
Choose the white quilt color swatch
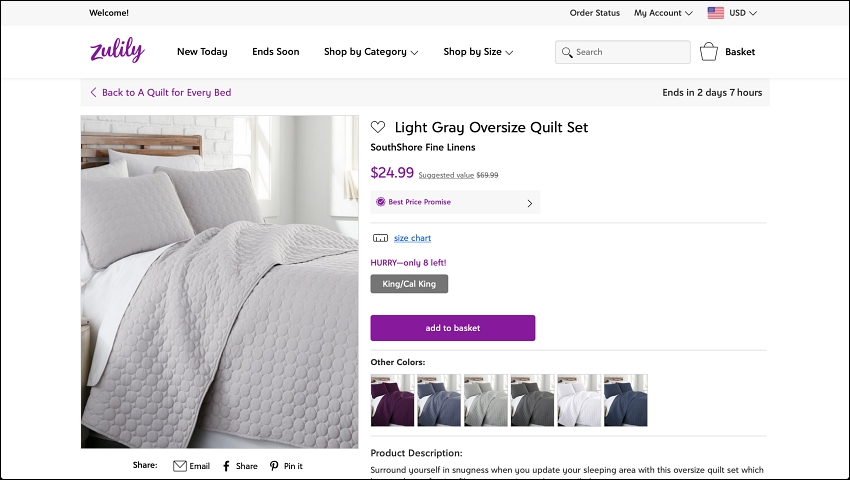pyautogui.click(x=579, y=400)
